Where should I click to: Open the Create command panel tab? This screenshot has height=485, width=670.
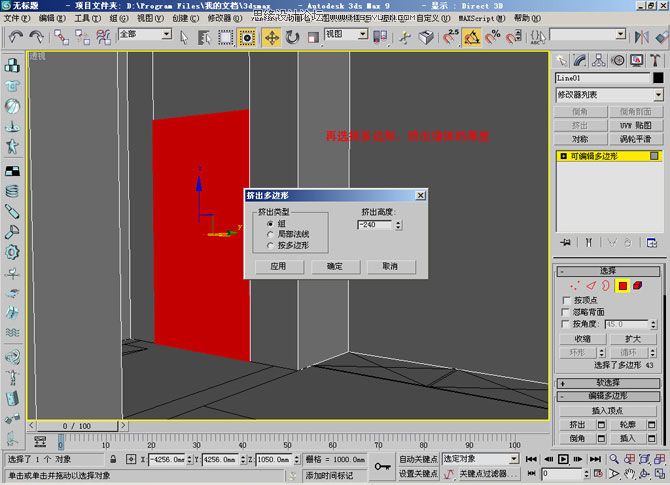[561, 61]
